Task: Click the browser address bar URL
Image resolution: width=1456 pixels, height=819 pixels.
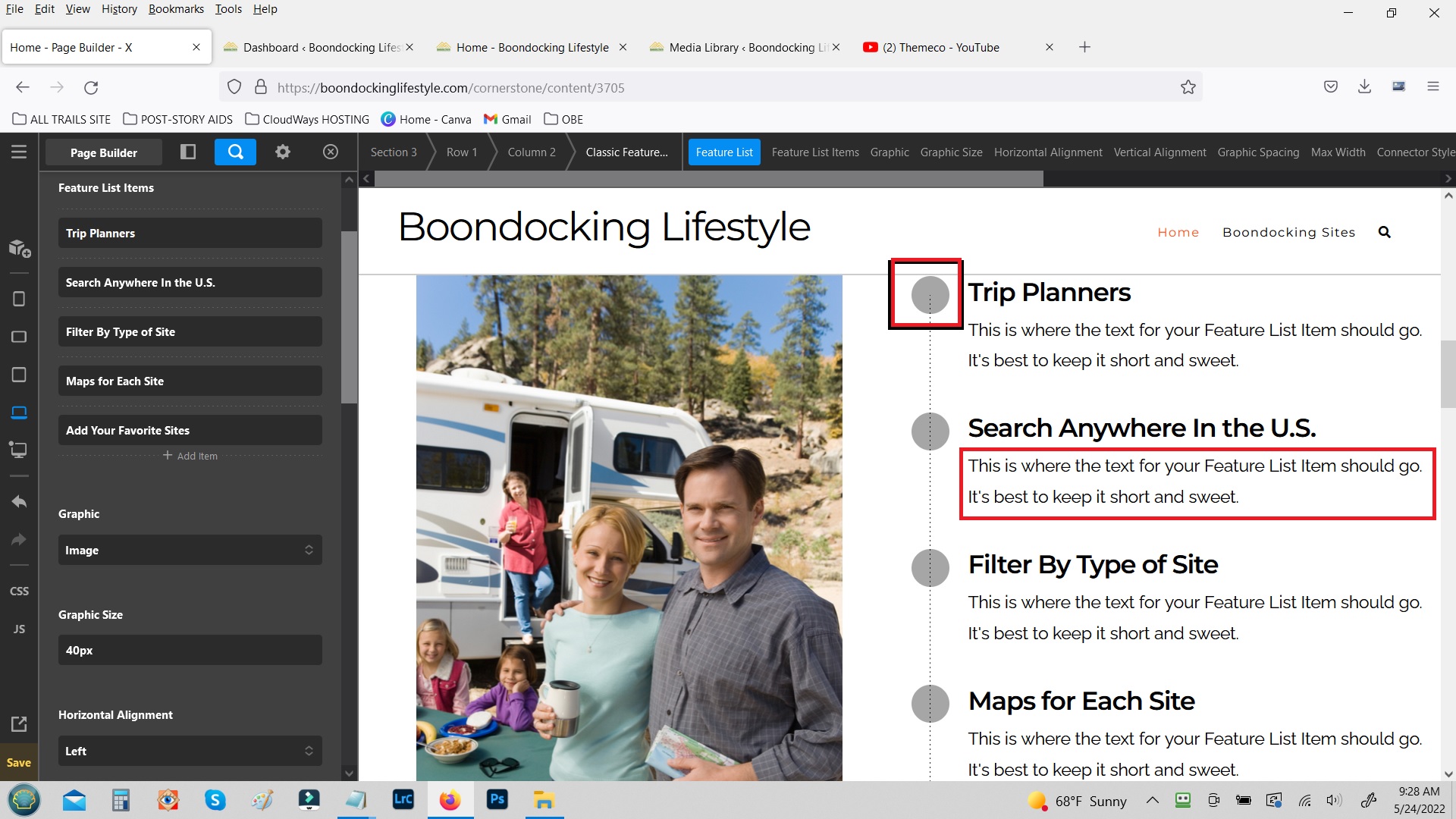Action: 450,87
